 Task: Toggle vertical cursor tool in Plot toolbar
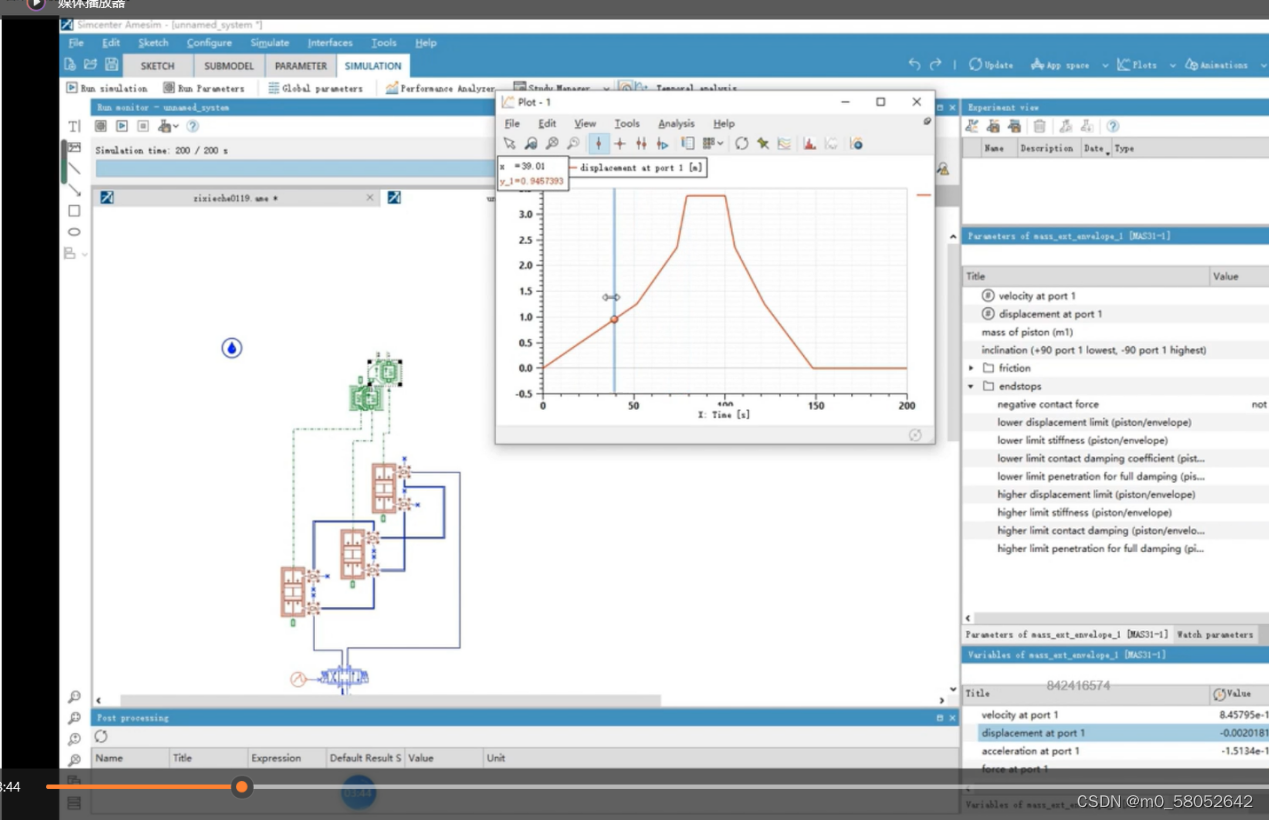coord(598,144)
